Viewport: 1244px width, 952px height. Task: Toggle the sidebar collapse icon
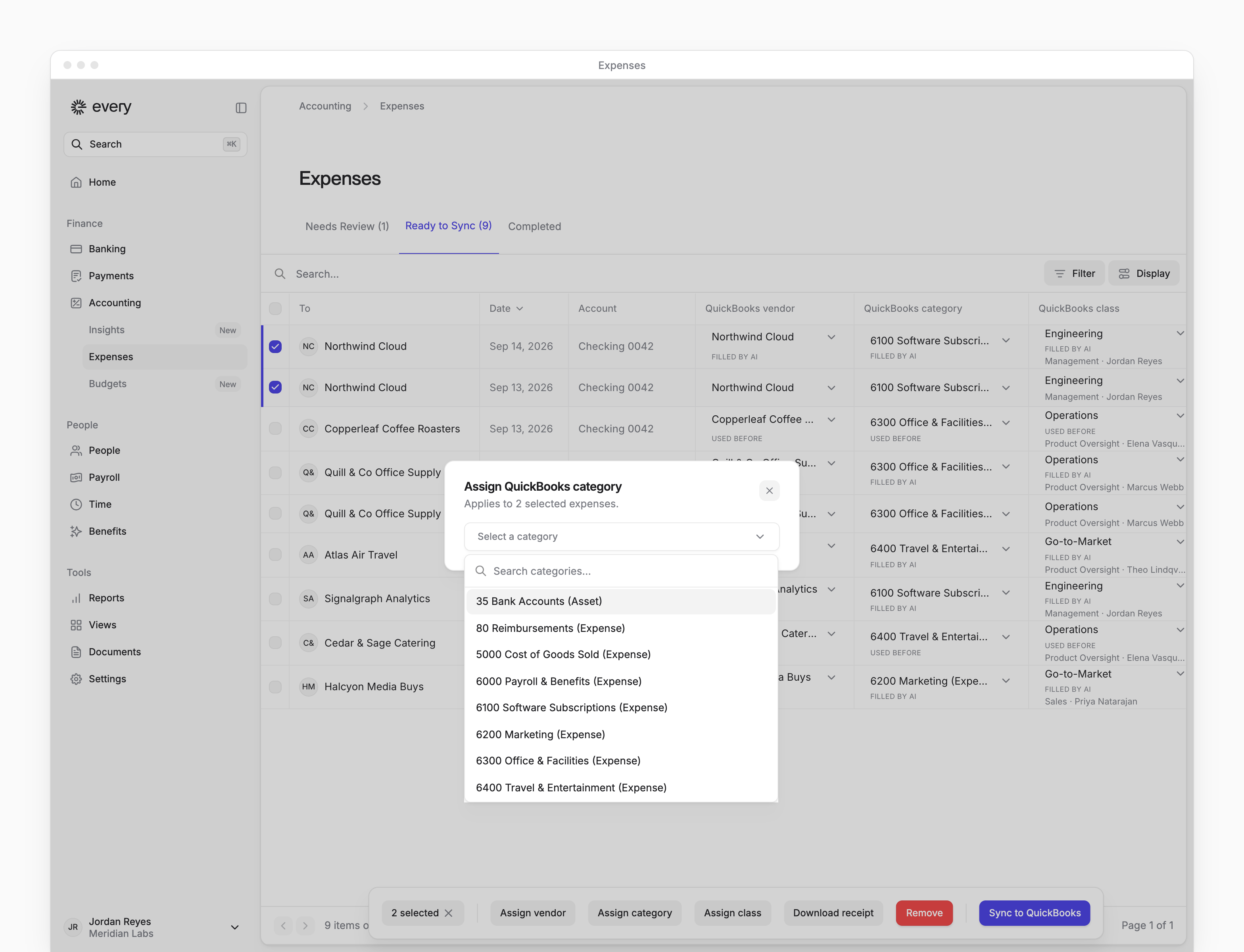(x=241, y=107)
